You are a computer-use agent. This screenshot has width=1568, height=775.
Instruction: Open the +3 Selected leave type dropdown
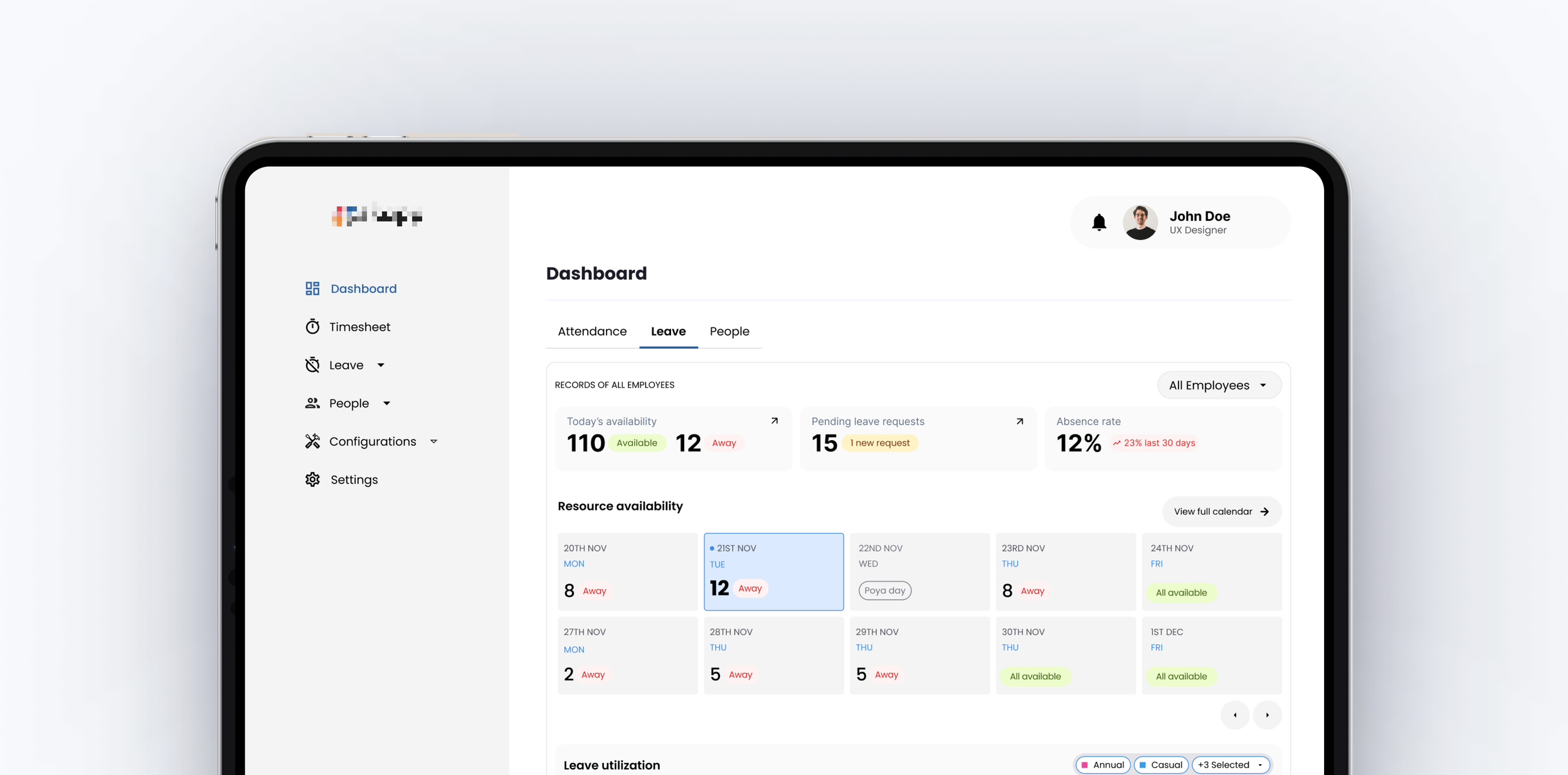pos(1231,765)
